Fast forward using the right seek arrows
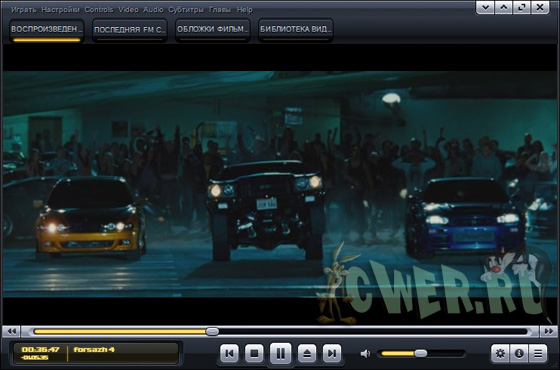Screen dimensions: 560x370 pyautogui.click(x=549, y=331)
